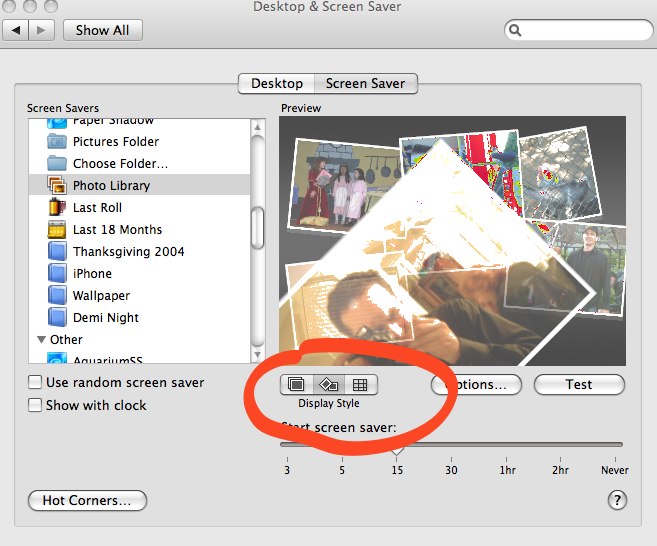Viewport: 657px width, 546px height.
Task: Select the collage display style icon
Action: 327,384
